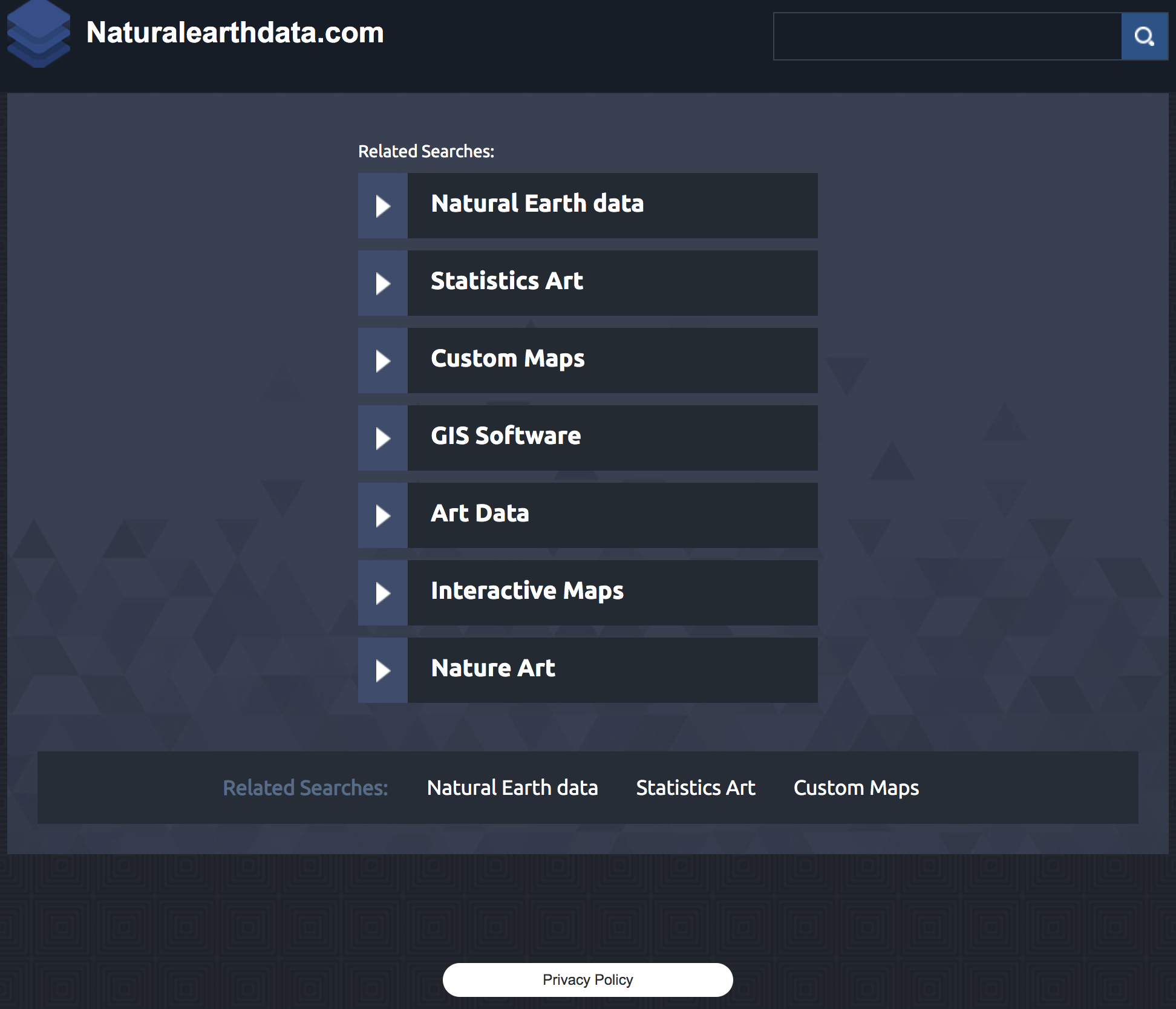Click Custom Maps in the bottom bar
Image resolution: width=1176 pixels, height=1009 pixels.
pos(856,788)
